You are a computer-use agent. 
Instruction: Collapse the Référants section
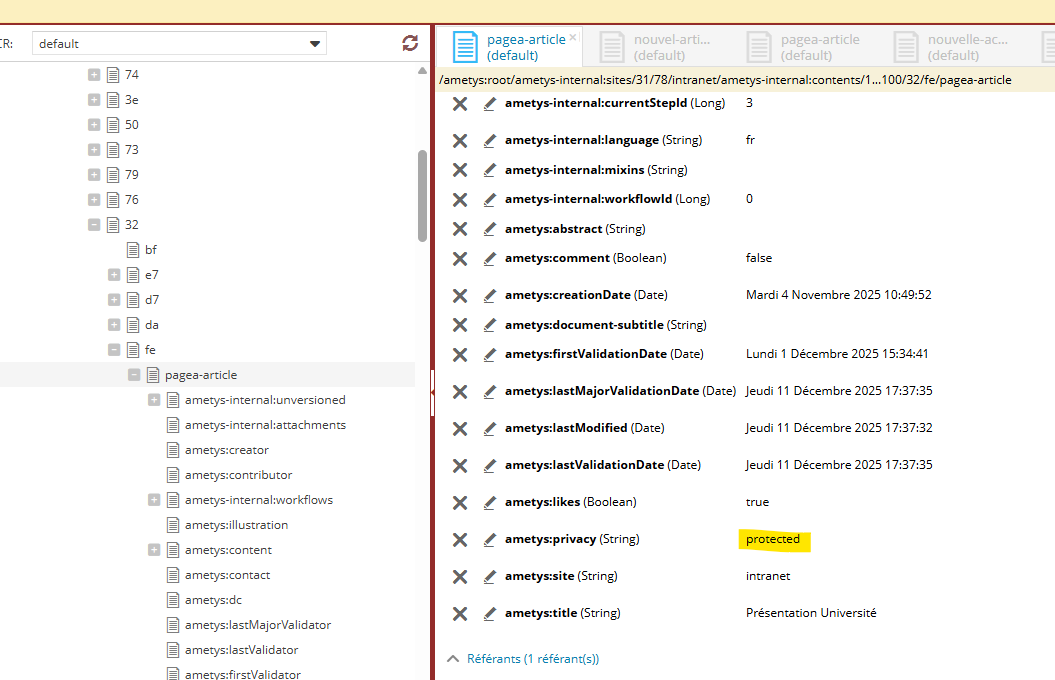[x=453, y=659]
